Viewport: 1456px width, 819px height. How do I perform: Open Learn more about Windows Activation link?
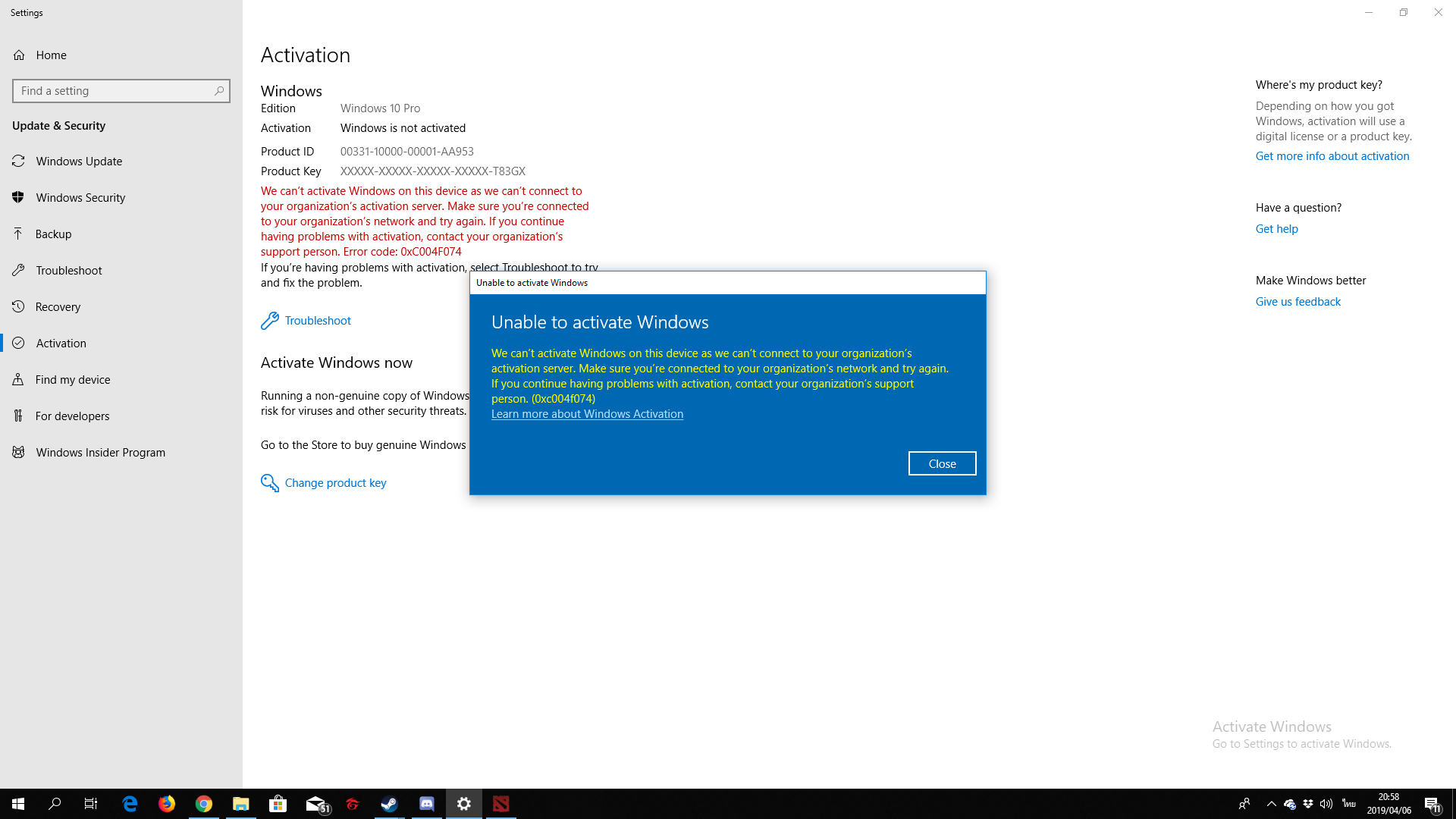point(587,414)
